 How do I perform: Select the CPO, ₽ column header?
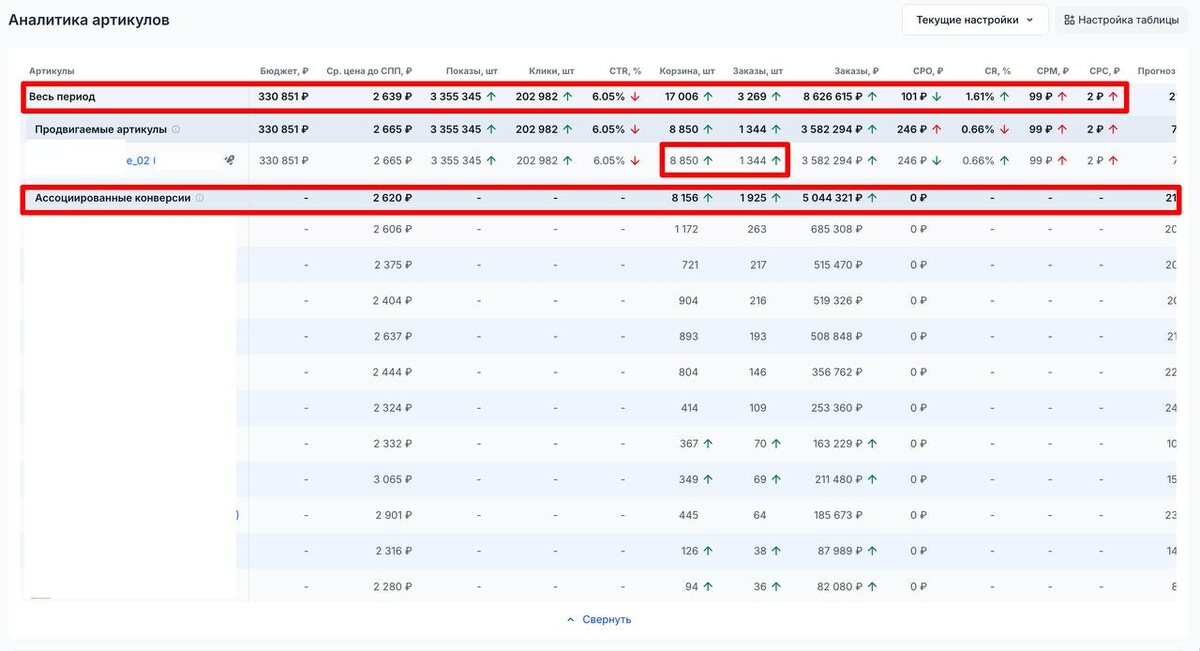click(928, 71)
